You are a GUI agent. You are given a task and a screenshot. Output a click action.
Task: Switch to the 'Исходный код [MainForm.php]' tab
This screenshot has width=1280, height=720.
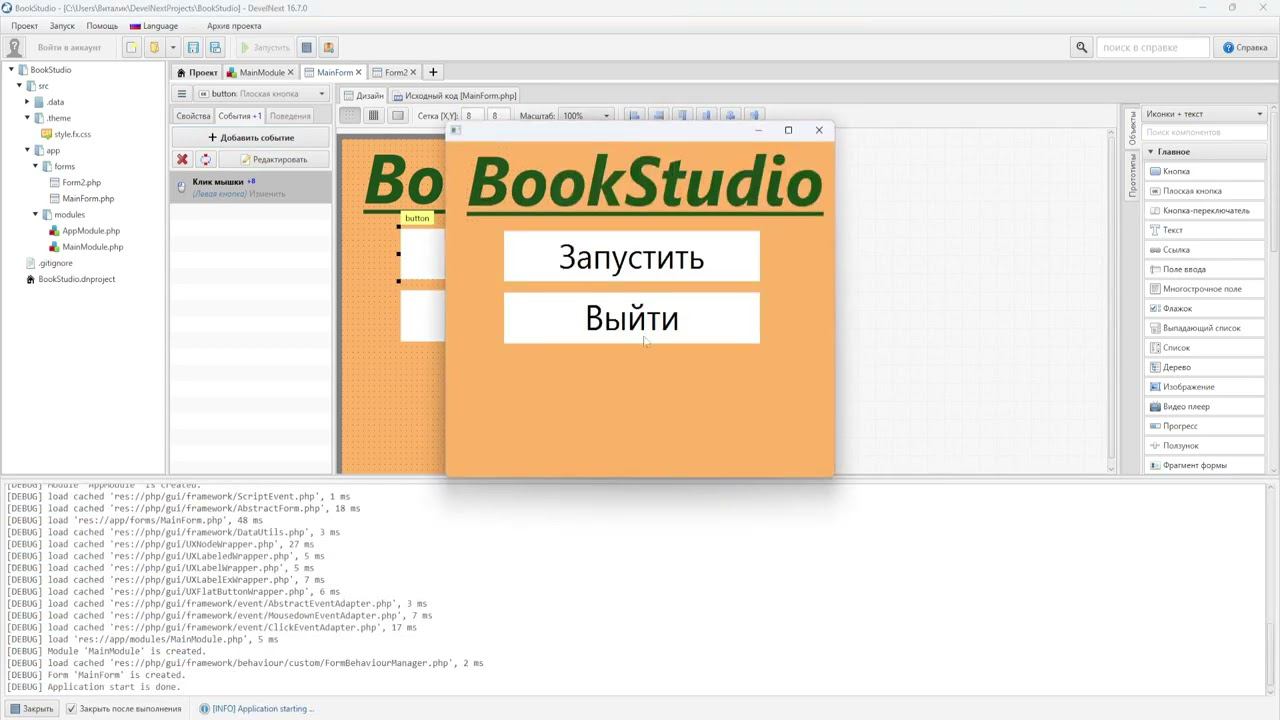[x=455, y=96]
